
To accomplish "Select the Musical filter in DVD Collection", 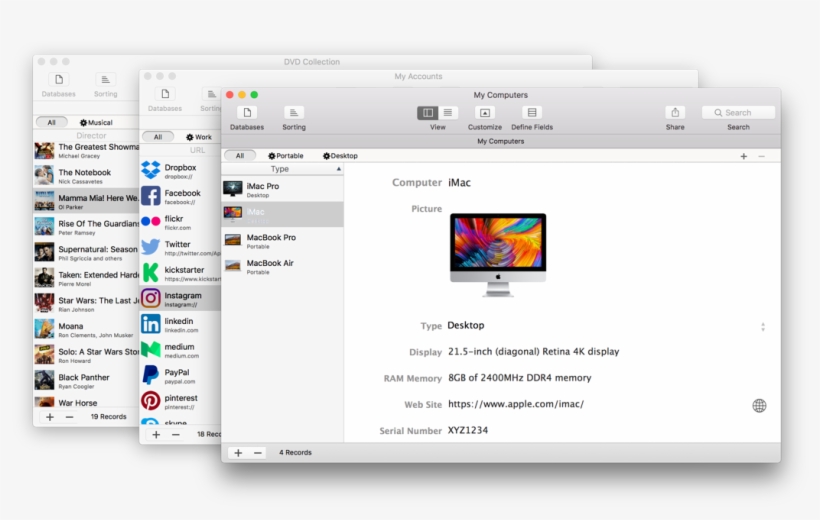I will pyautogui.click(x=96, y=122).
